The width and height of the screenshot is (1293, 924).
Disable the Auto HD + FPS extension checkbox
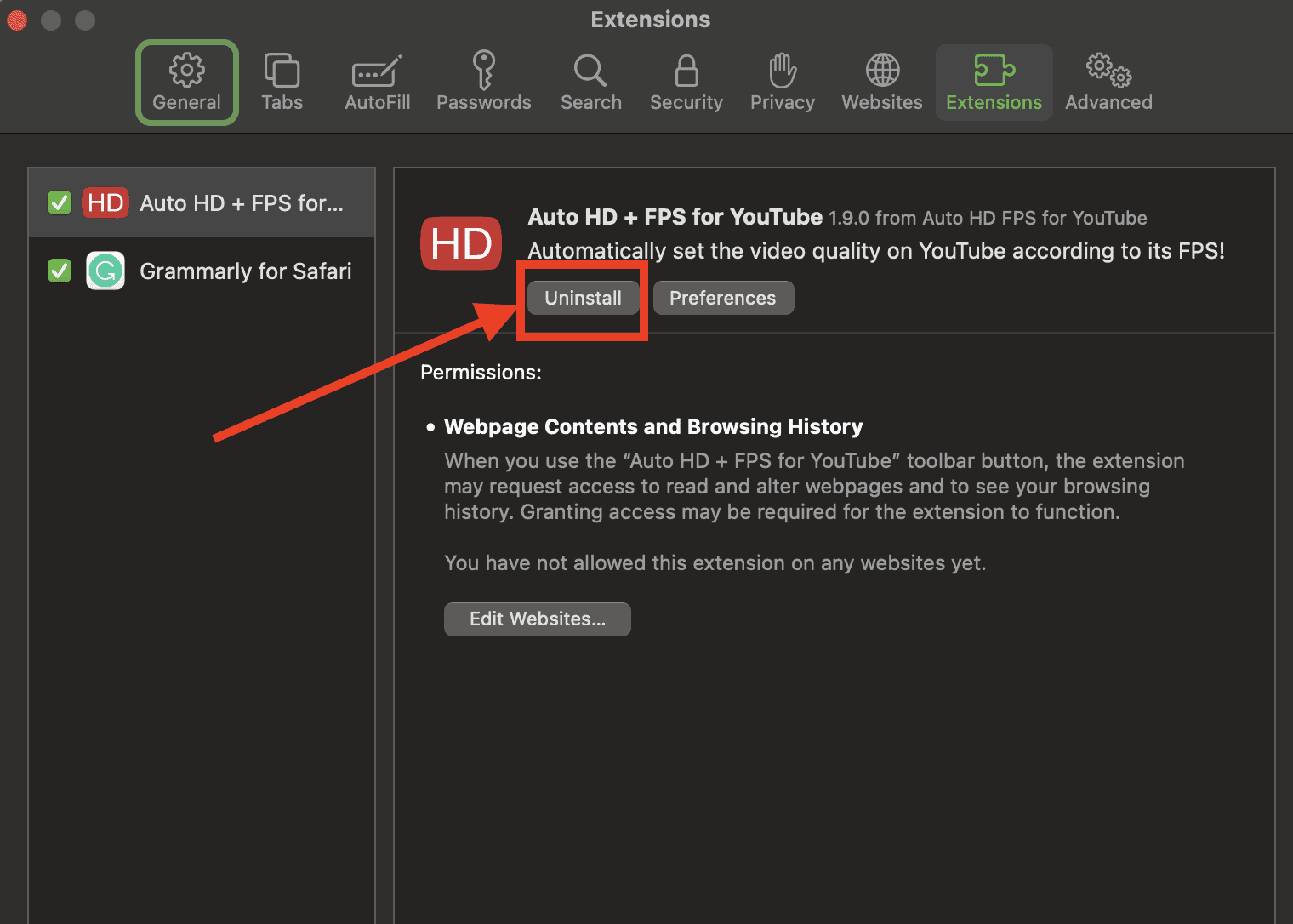[60, 203]
